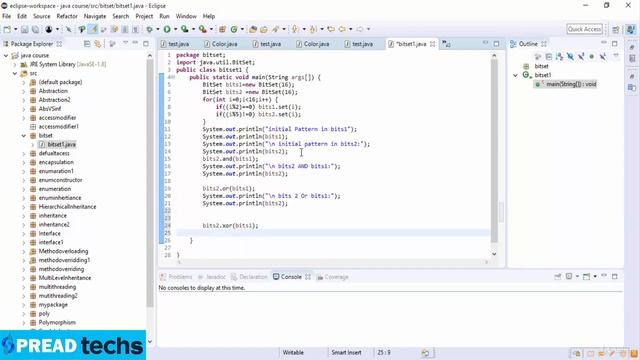Collapse All in Package Explorer toolbar

pyautogui.click(x=87, y=44)
